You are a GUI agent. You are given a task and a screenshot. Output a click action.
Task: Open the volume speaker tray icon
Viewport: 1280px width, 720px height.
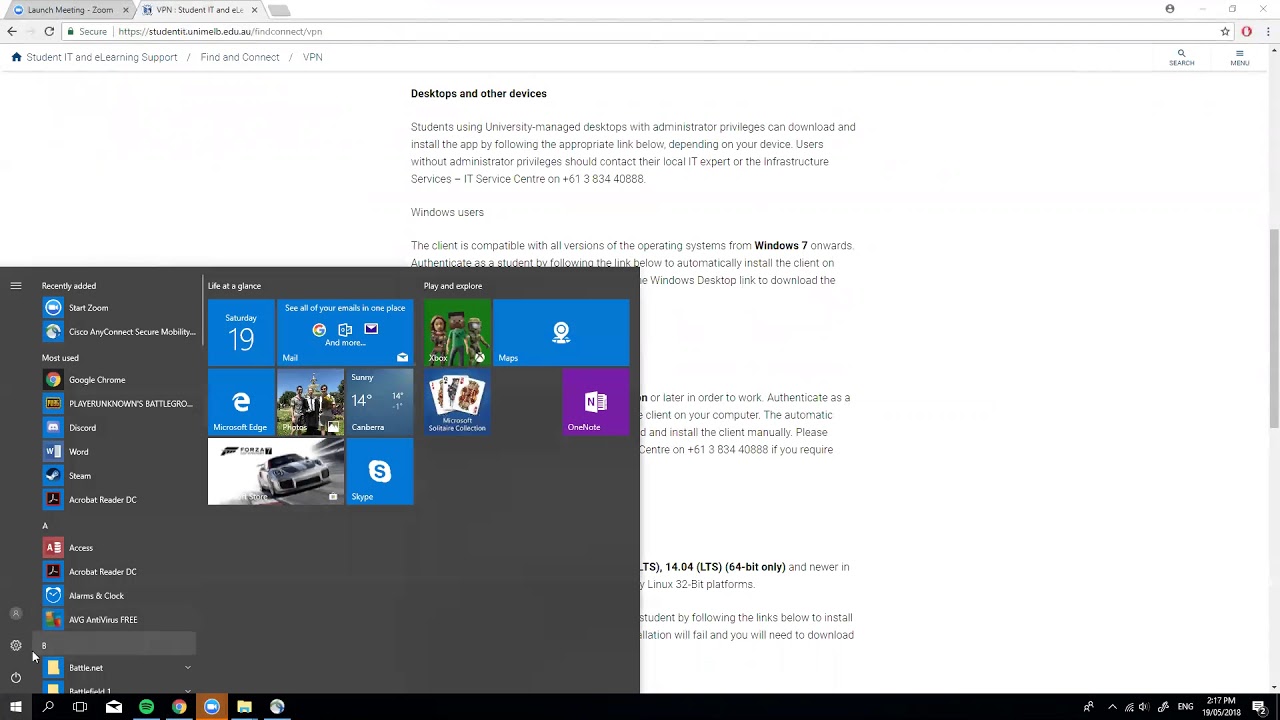click(1144, 707)
